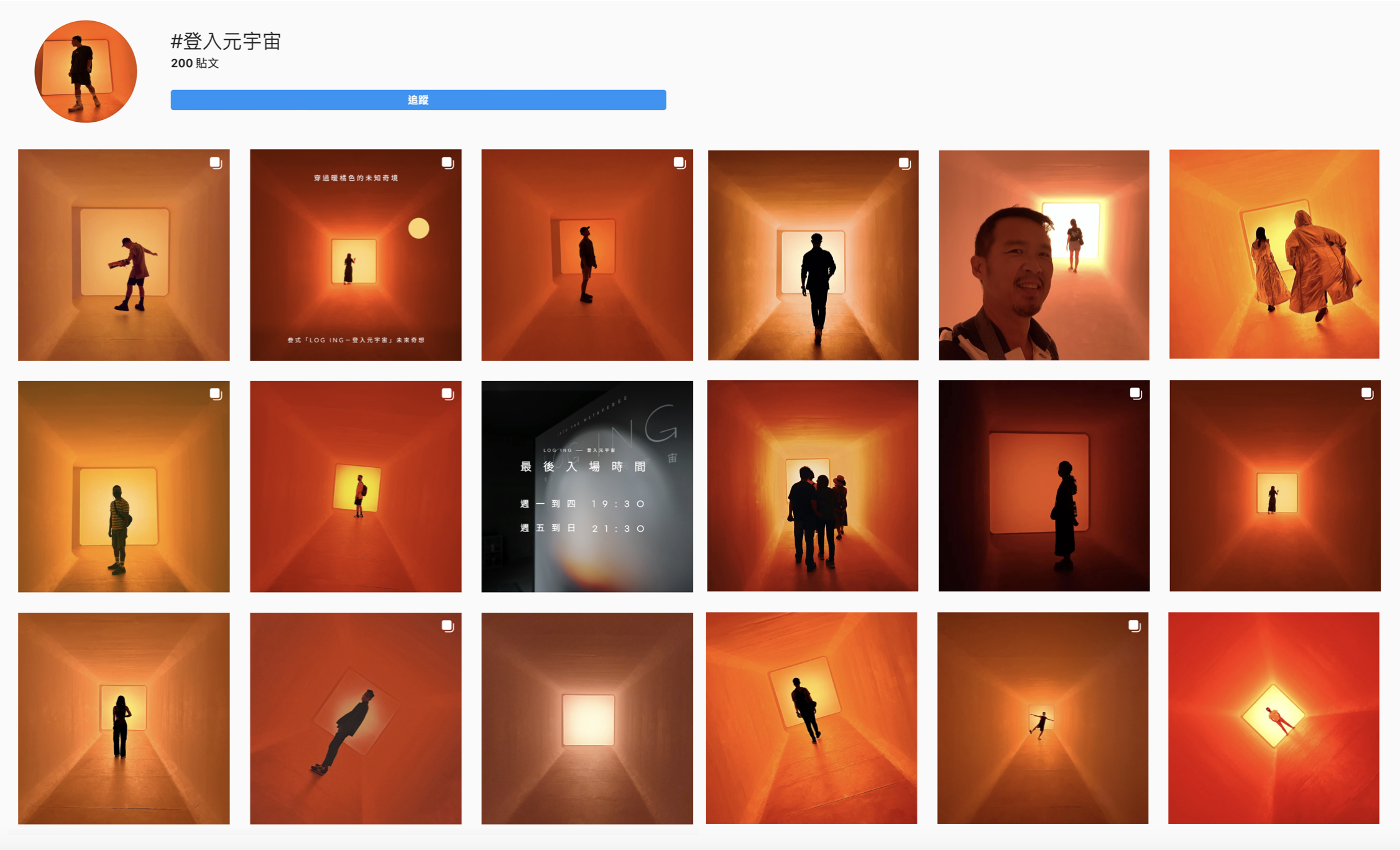Open the red diamond-shaped window post

click(1273, 718)
